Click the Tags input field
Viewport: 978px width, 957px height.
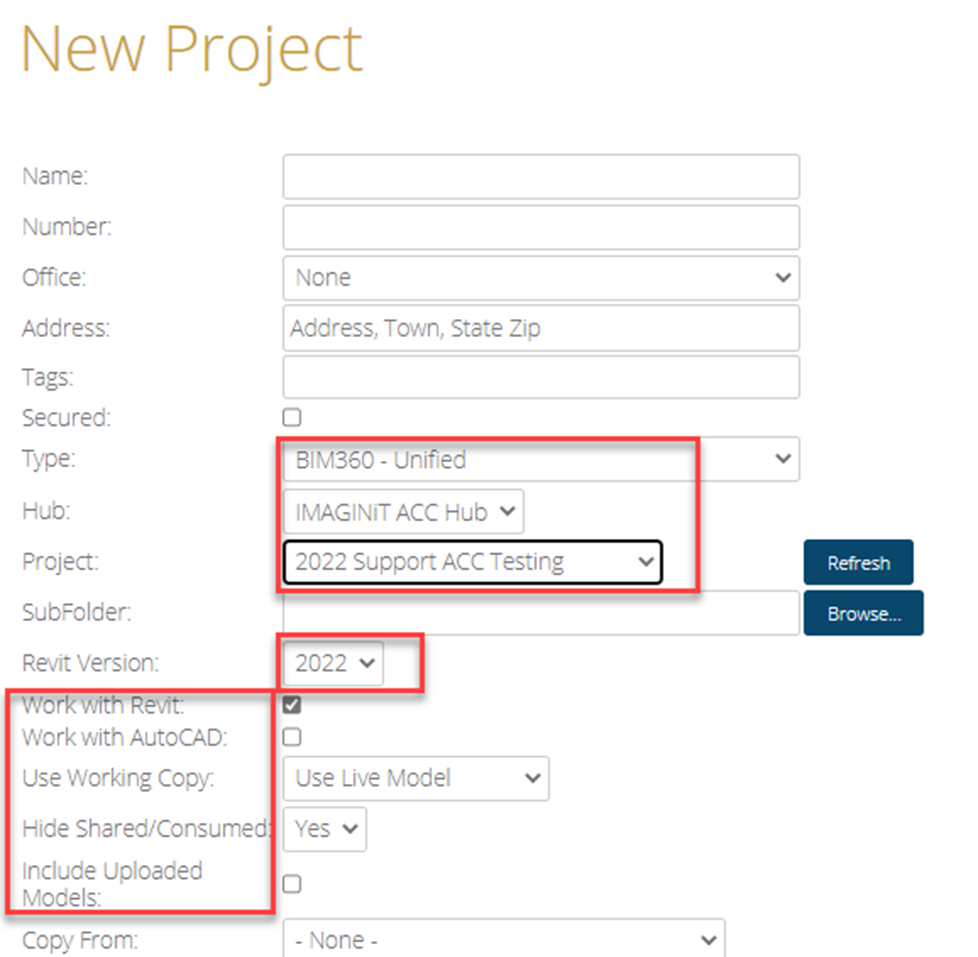[x=541, y=377]
